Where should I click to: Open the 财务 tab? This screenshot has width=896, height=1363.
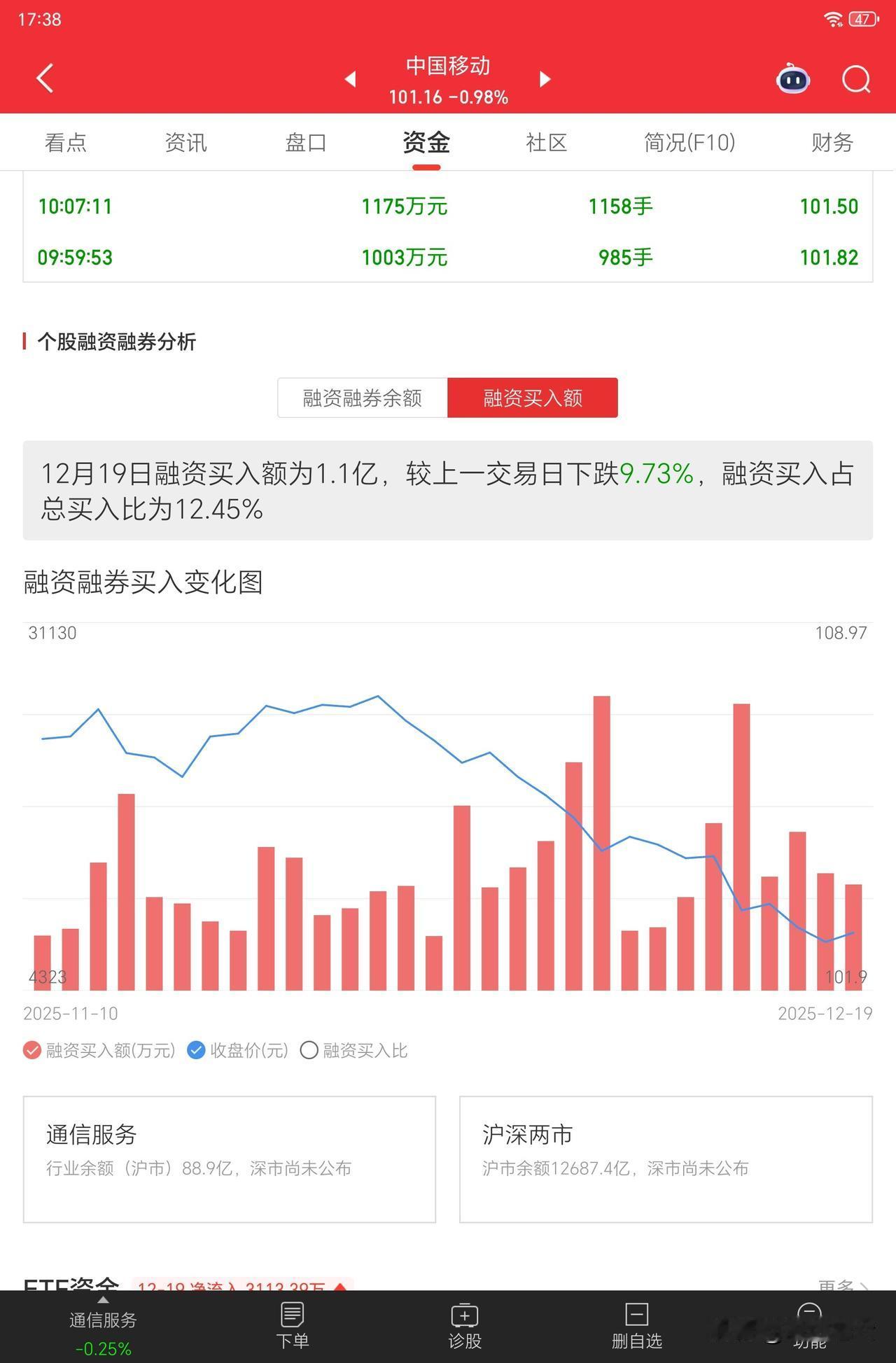(x=832, y=142)
